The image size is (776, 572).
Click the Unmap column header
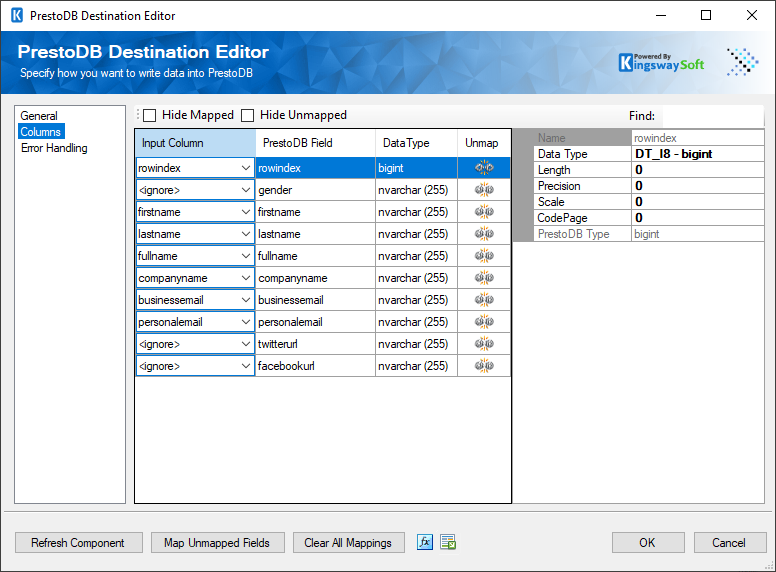(484, 143)
